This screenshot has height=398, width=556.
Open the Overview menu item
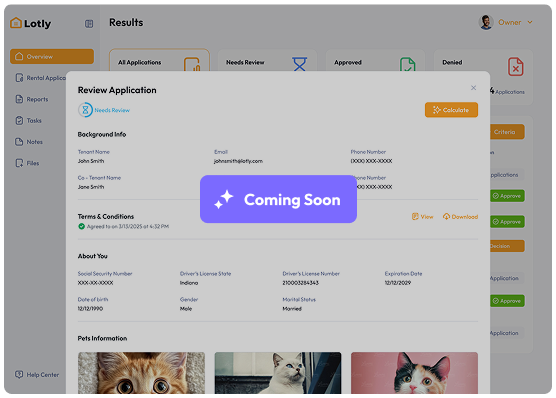[x=52, y=56]
